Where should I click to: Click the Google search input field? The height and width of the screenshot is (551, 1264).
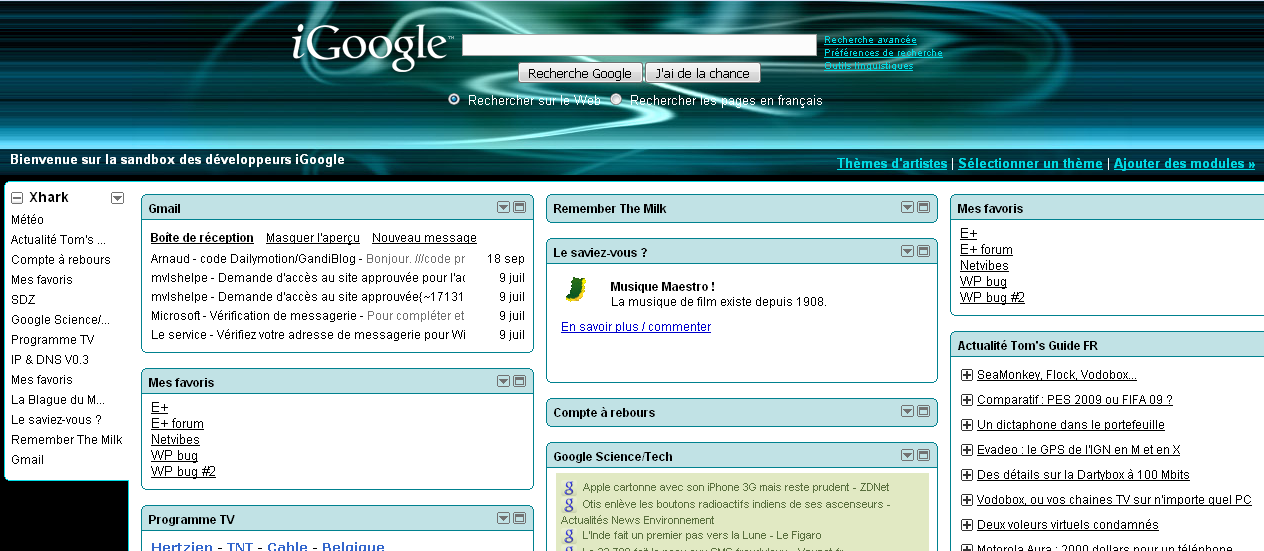pyautogui.click(x=639, y=45)
